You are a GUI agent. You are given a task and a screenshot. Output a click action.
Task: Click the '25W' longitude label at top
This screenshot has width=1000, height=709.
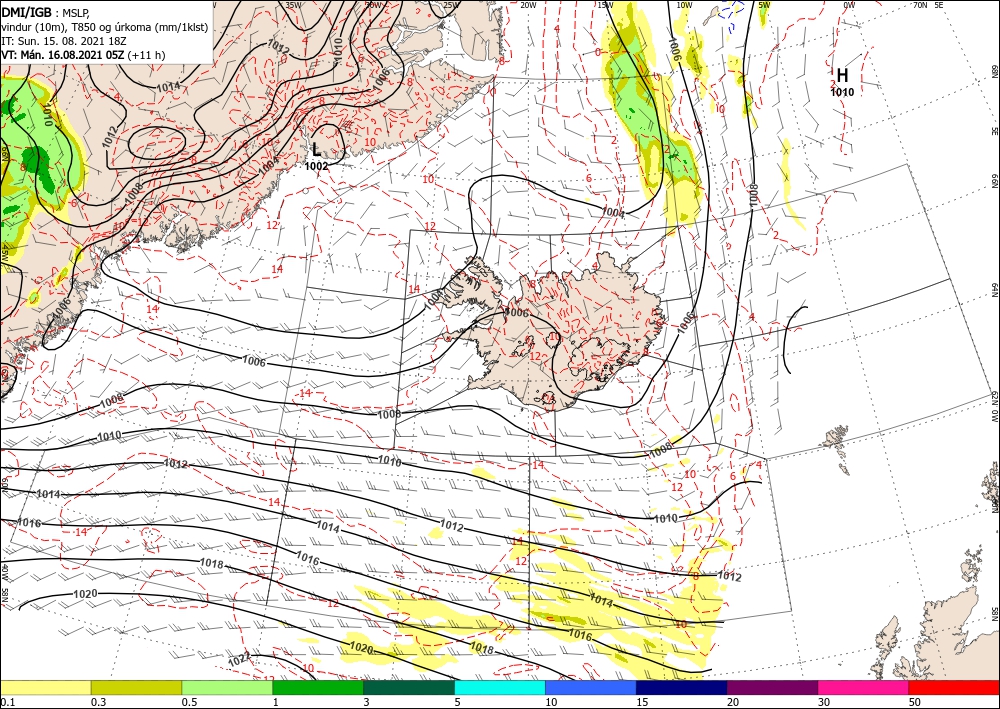(451, 5)
